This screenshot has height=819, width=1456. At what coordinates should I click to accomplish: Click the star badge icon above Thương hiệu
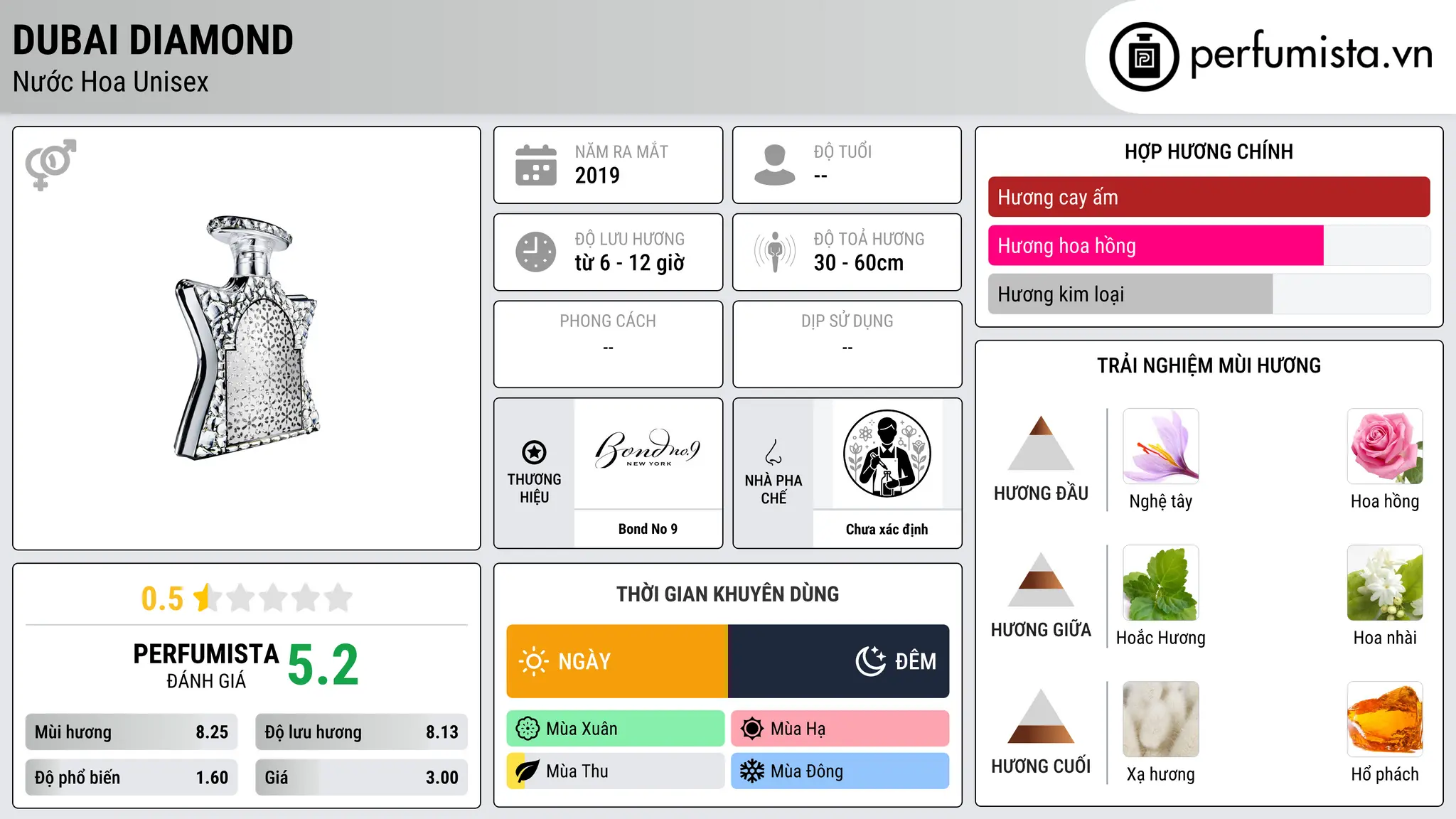534,451
